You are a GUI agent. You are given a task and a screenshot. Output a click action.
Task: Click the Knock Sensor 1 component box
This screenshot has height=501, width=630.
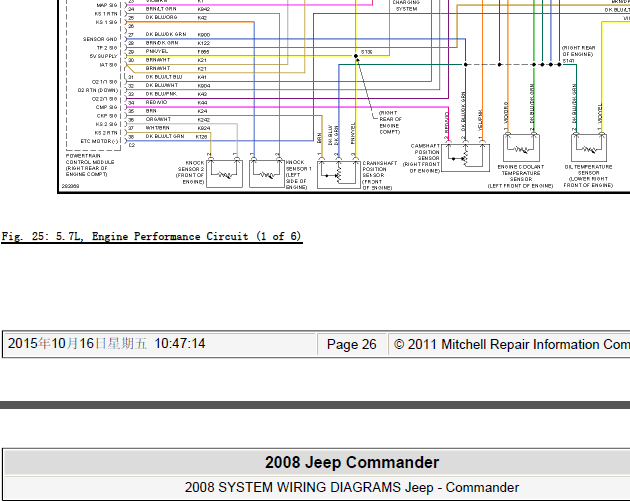point(267,174)
